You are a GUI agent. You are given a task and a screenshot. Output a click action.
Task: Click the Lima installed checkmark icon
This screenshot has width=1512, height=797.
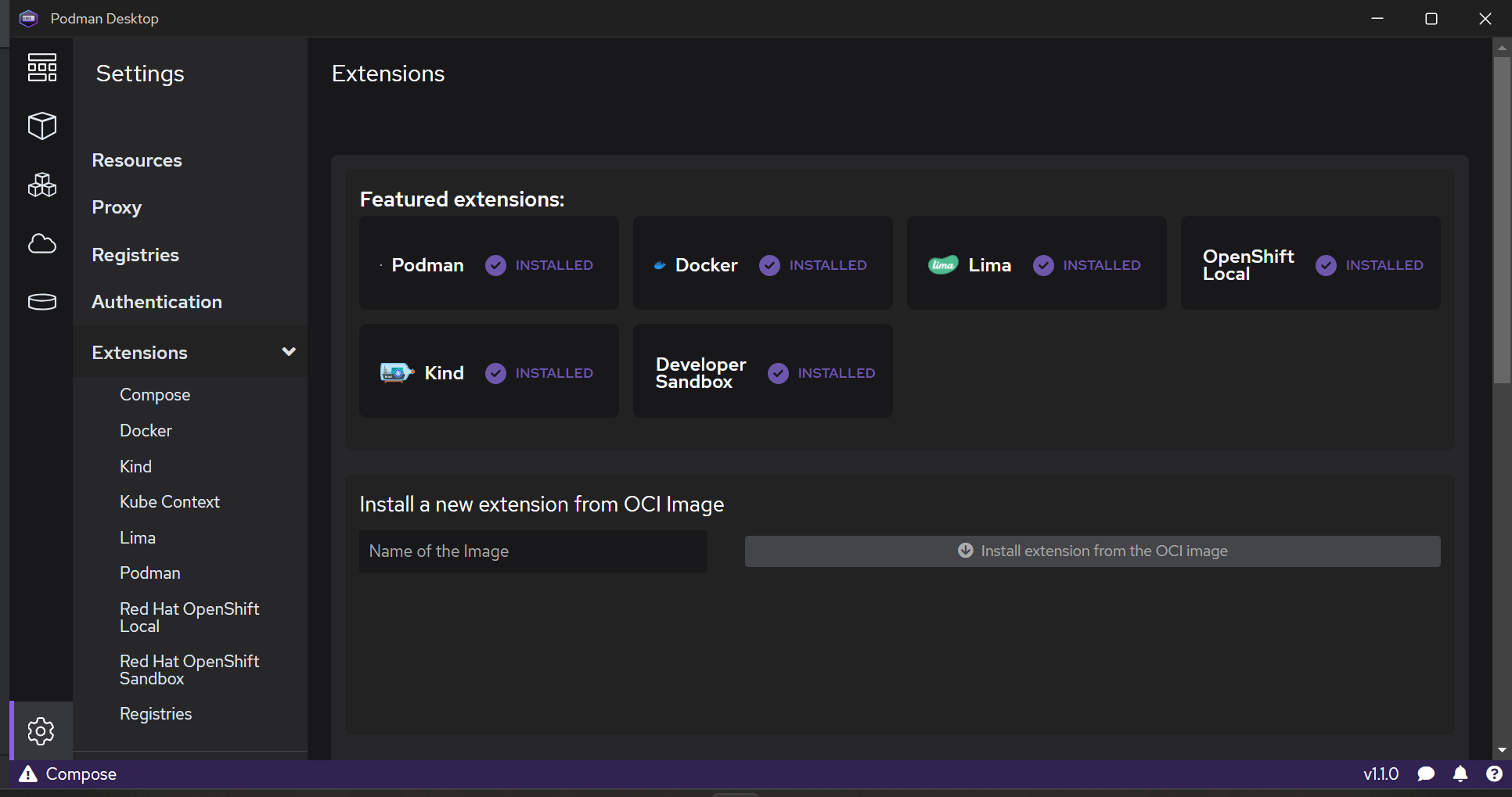pos(1043,266)
